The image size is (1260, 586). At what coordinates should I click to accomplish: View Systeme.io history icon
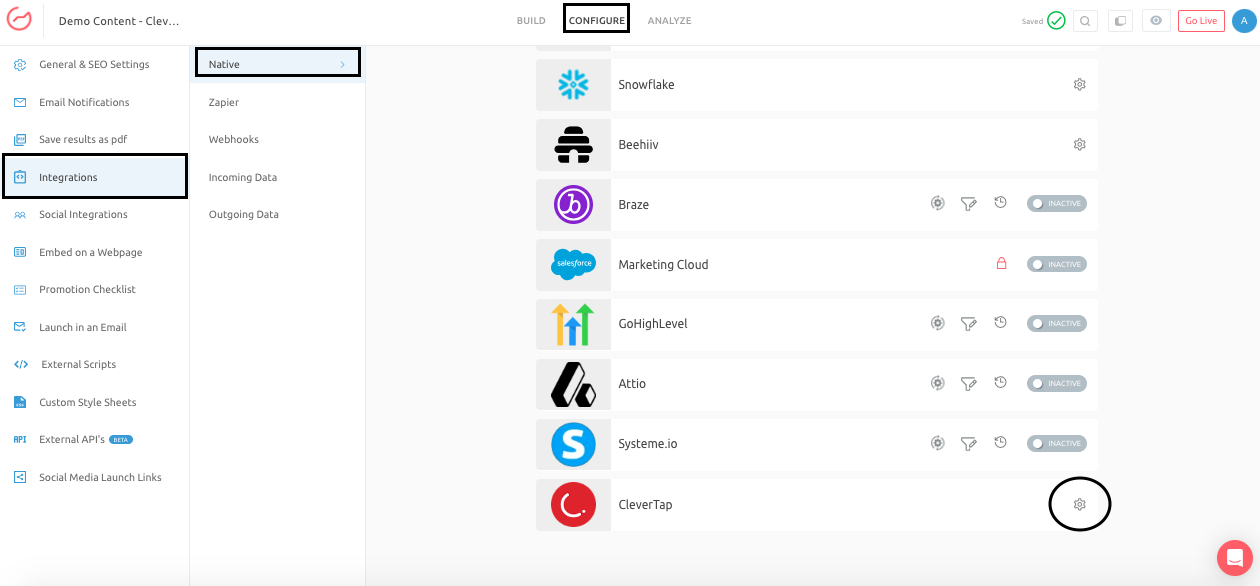1000,443
